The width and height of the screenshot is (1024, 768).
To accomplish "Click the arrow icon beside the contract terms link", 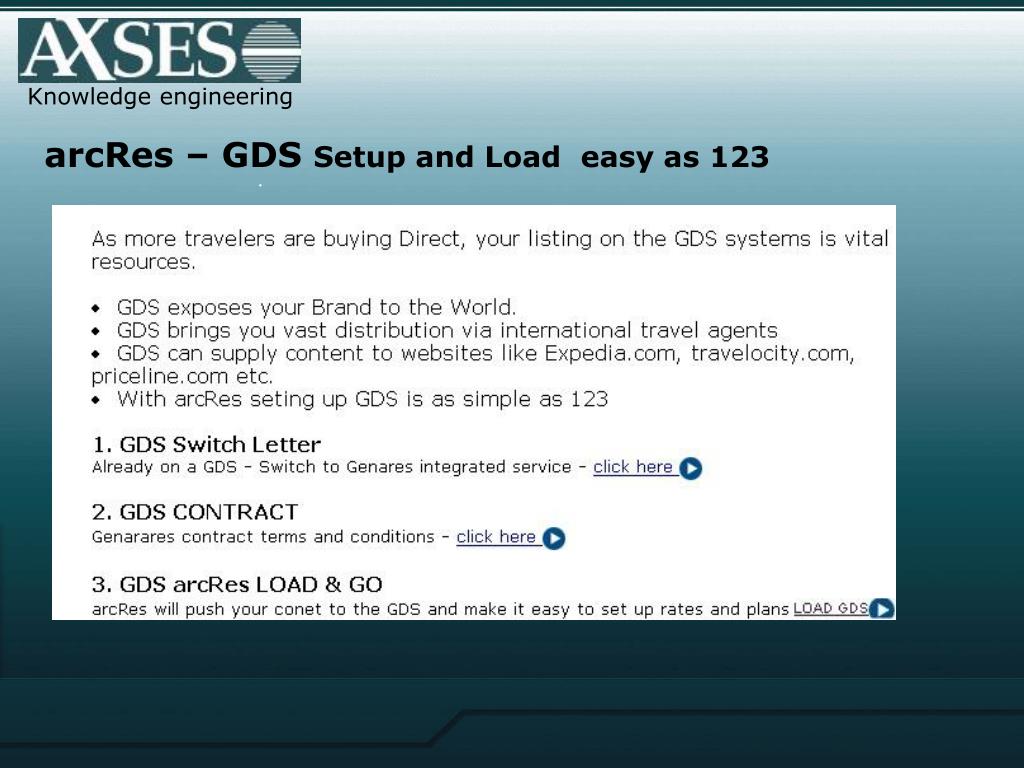I will coord(554,538).
